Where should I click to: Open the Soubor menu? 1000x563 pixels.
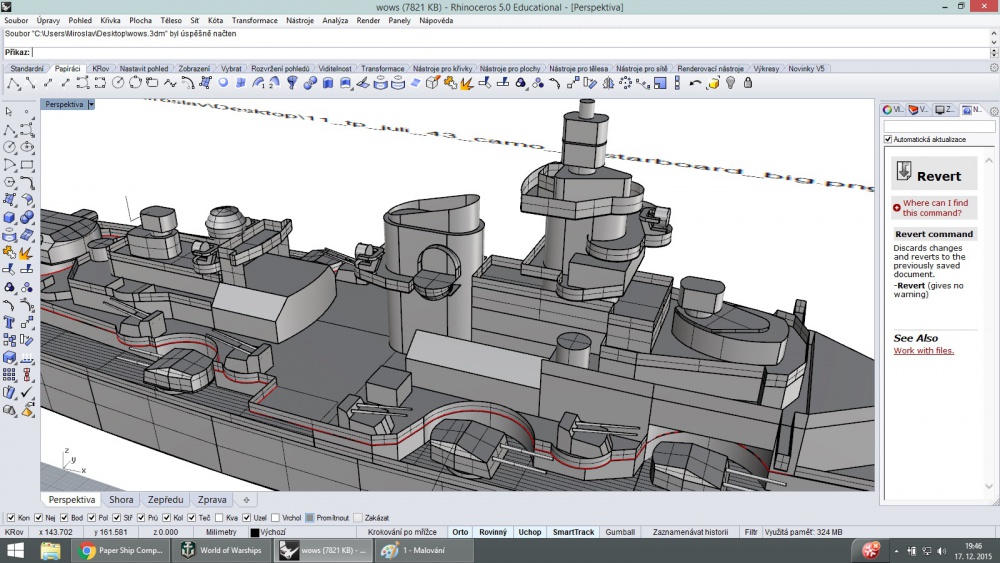(x=17, y=20)
